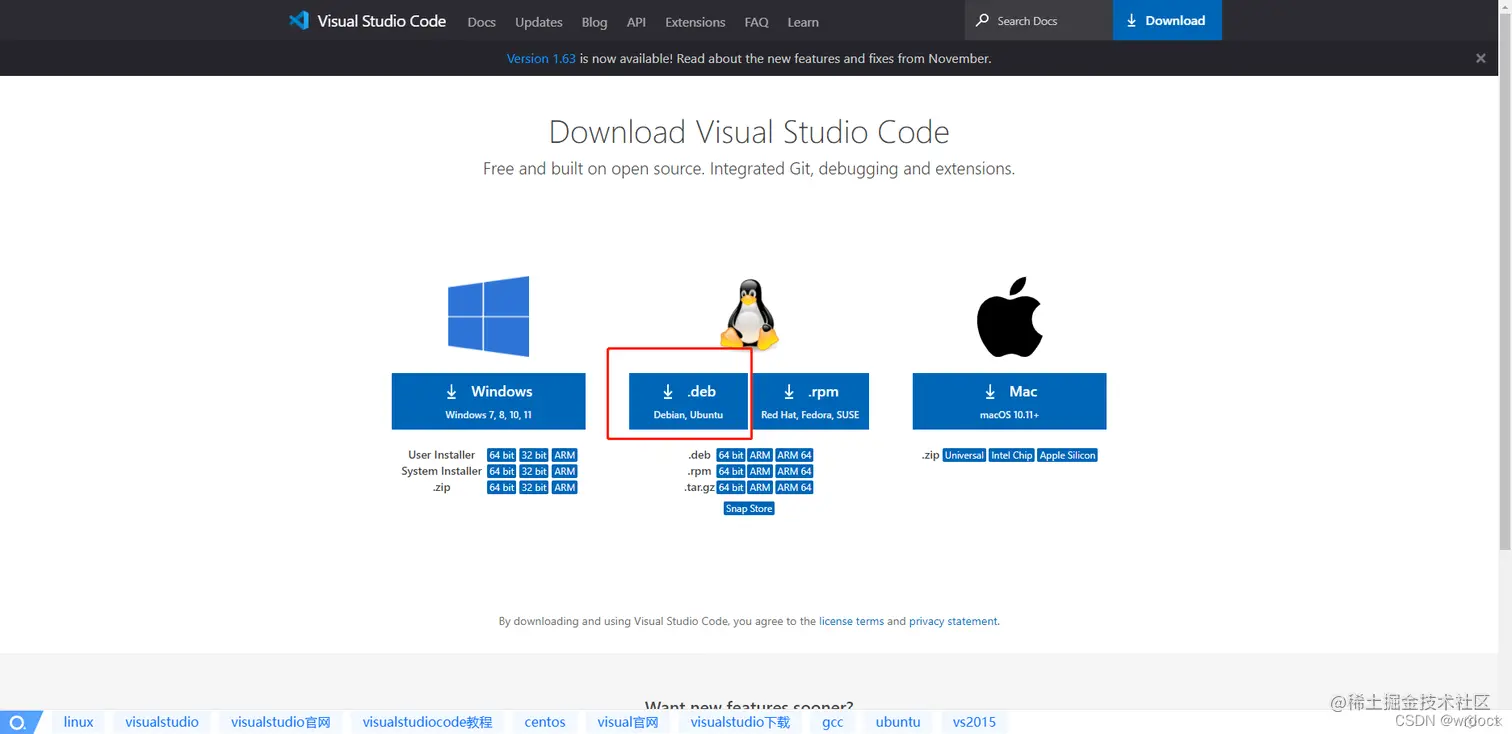Select Linux .tar.gz ARM
1512x734 pixels.
(760, 487)
